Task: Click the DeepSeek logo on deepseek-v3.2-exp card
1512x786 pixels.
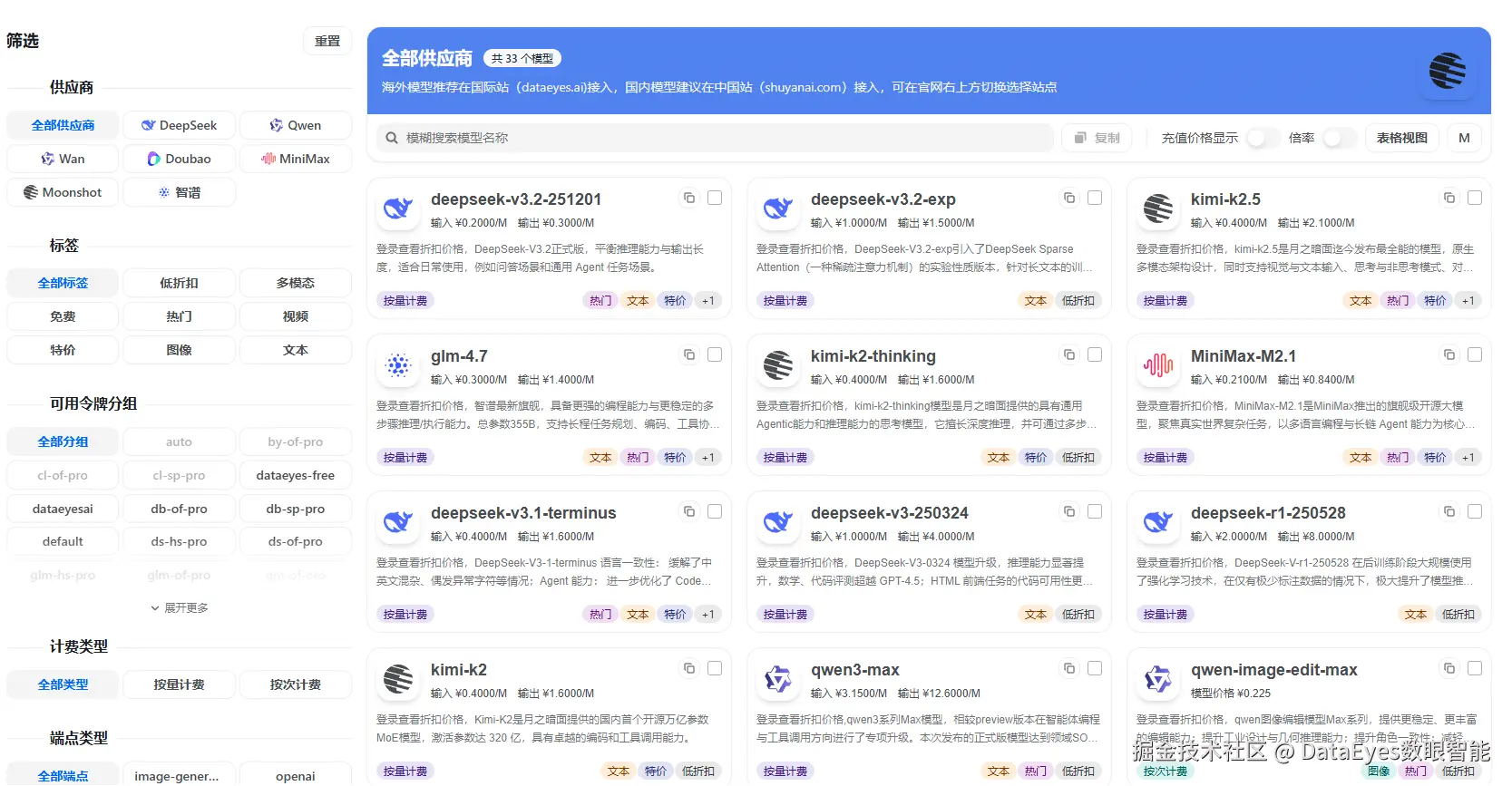Action: 778,209
